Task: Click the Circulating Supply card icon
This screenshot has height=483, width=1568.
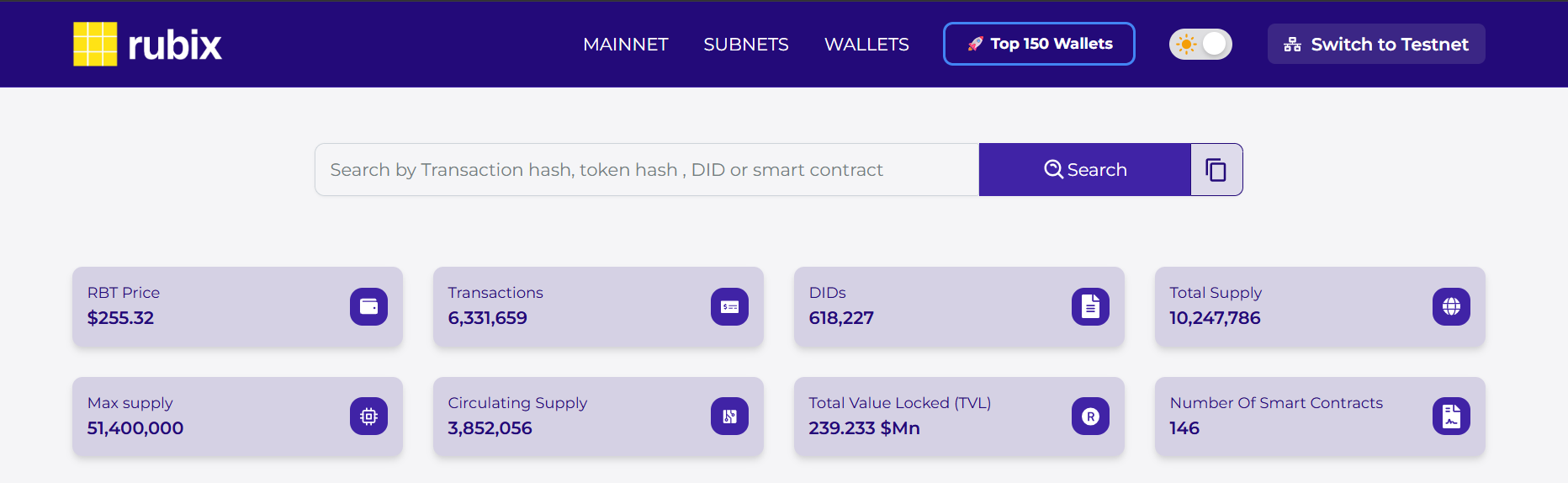Action: [729, 417]
